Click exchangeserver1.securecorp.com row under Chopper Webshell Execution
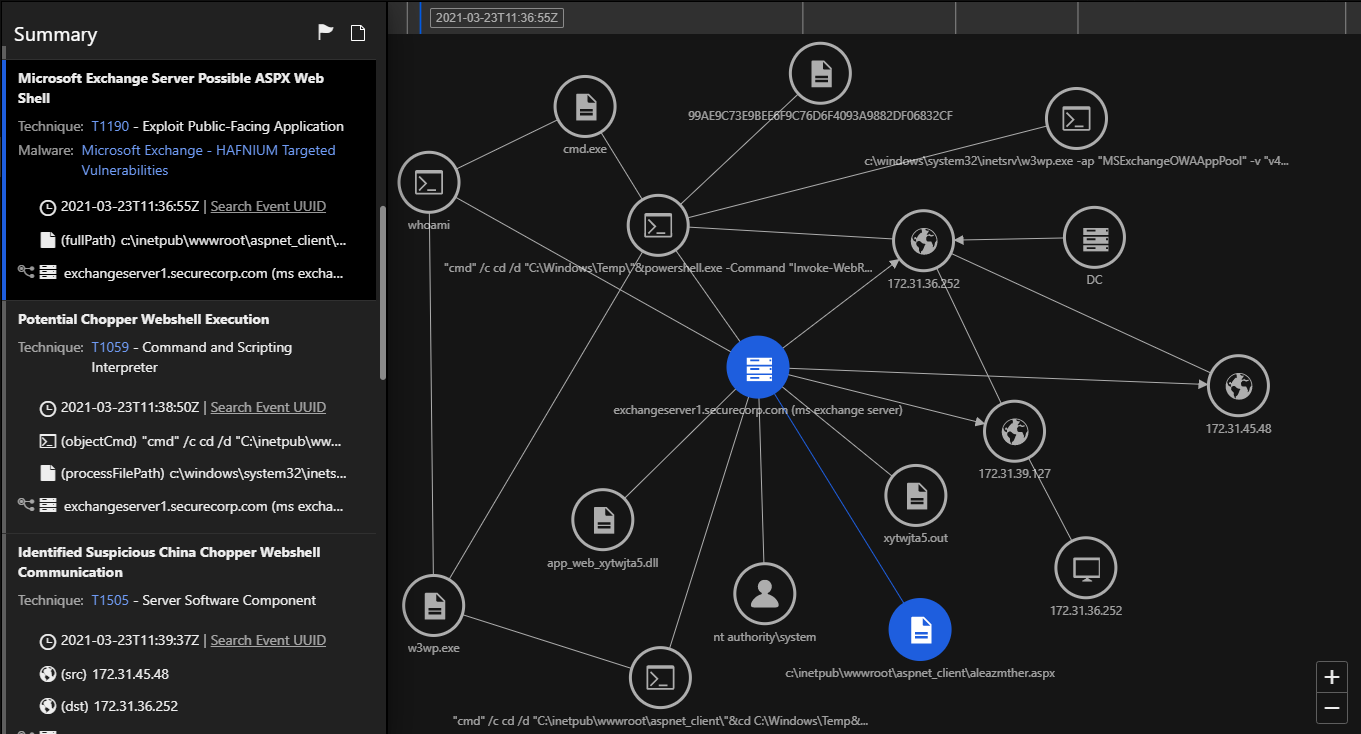The height and width of the screenshot is (734, 1361). pos(181,506)
